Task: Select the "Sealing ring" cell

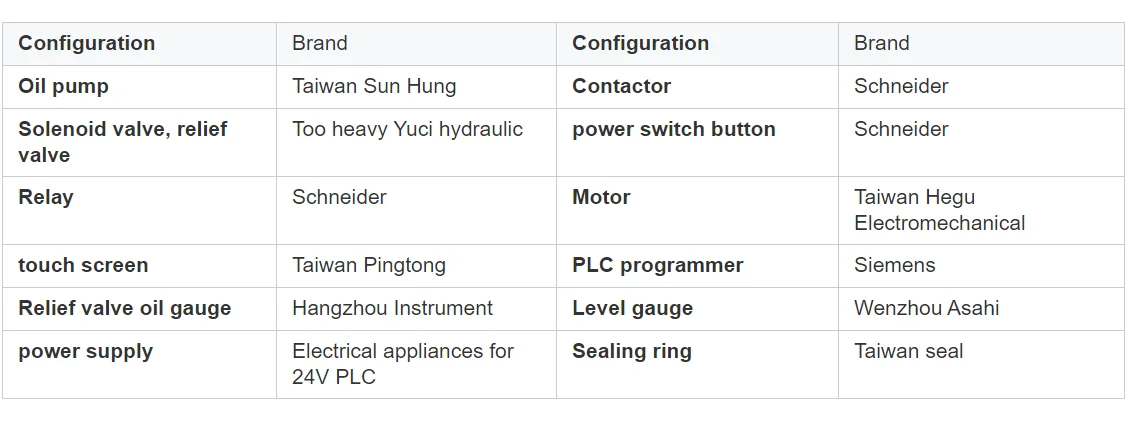Action: 631,352
